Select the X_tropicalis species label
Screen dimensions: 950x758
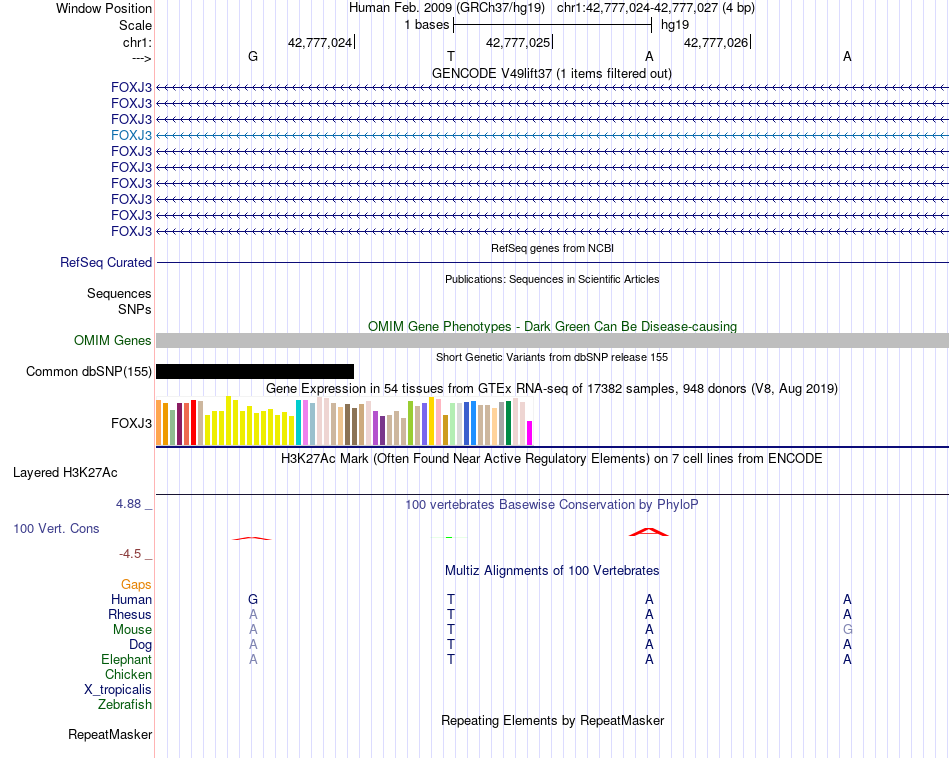click(x=118, y=690)
